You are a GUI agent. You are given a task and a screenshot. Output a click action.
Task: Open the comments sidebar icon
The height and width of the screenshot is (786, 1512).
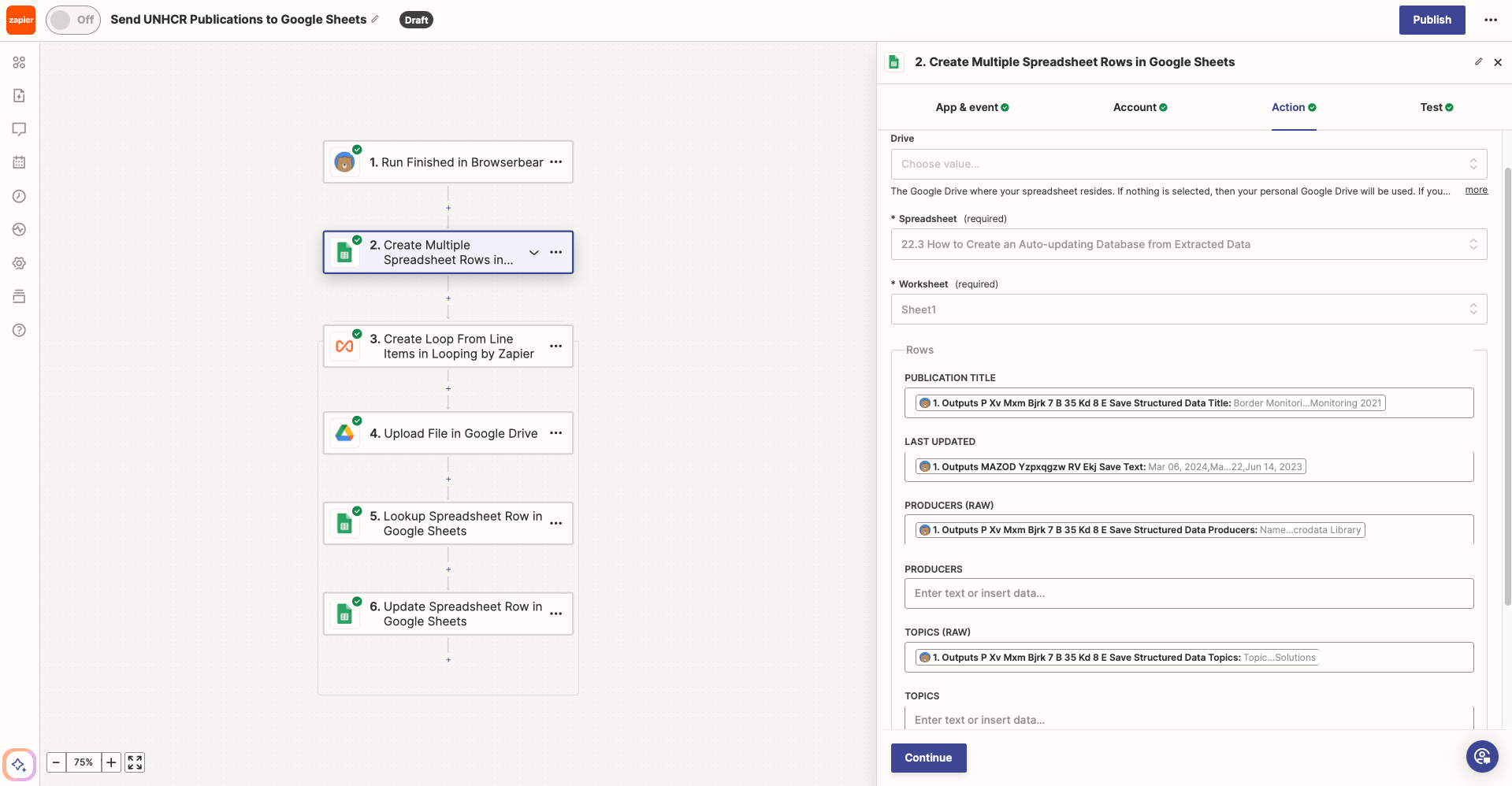pos(20,129)
